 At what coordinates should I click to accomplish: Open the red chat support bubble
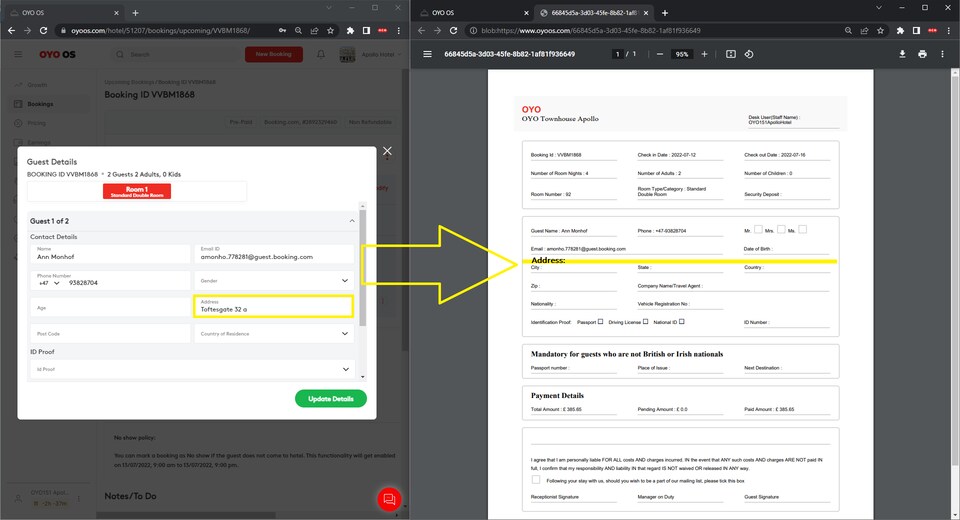tap(389, 499)
